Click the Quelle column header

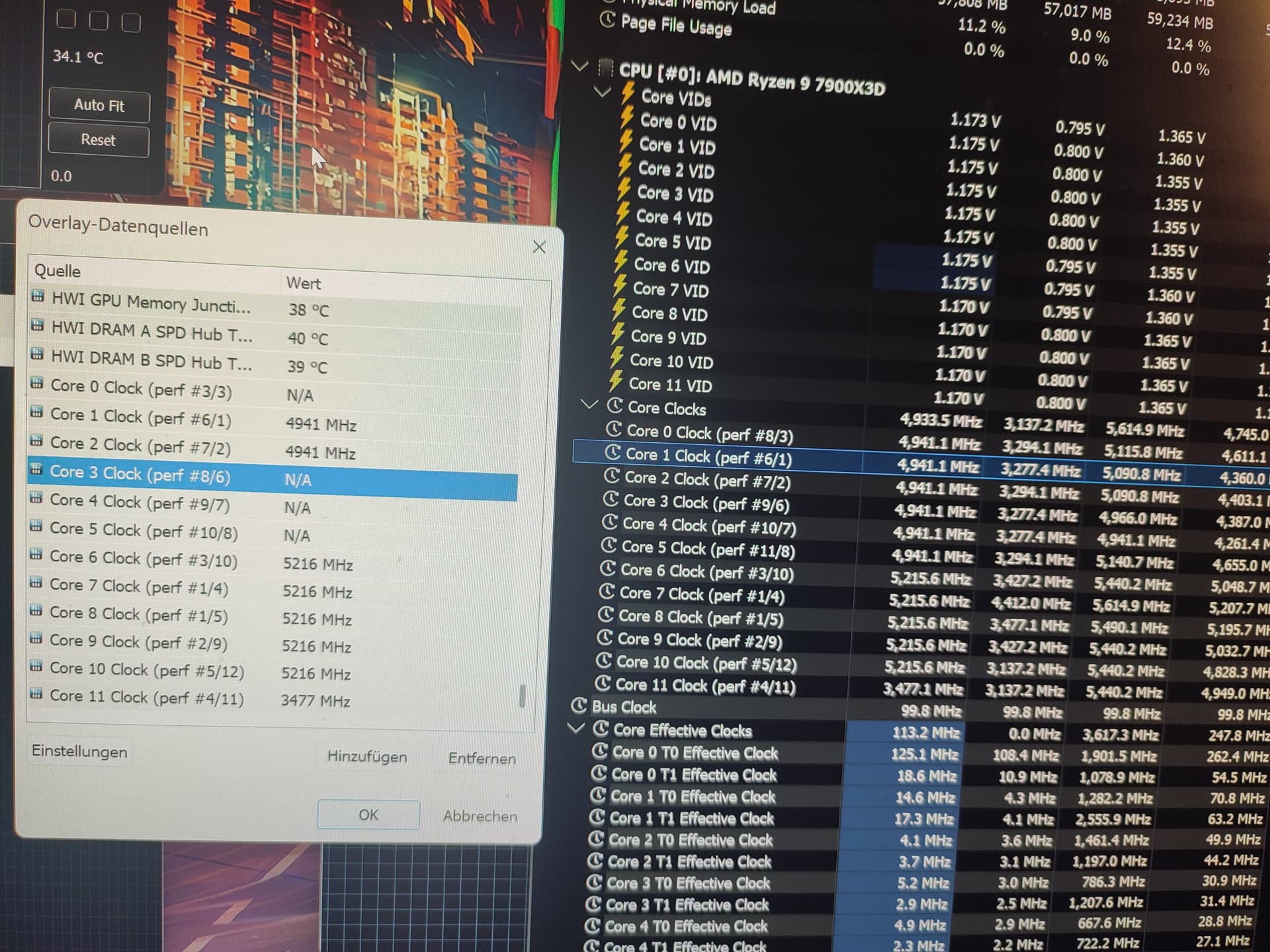coord(58,271)
